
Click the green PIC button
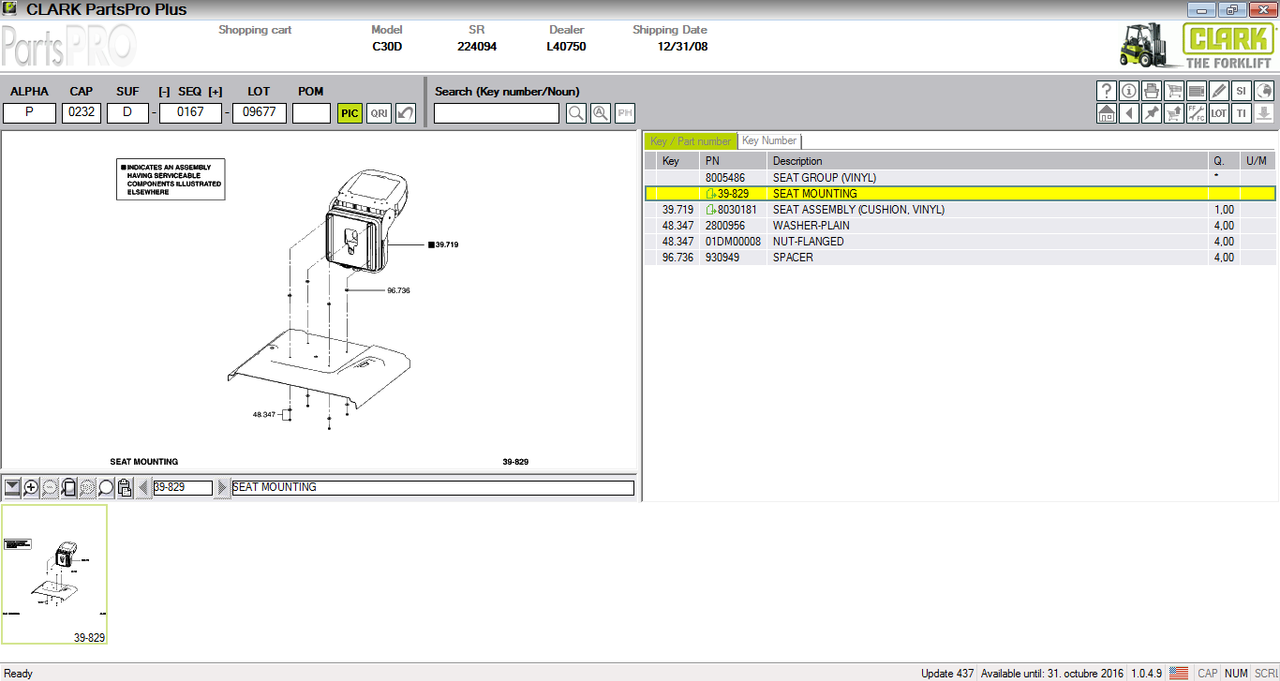(x=350, y=113)
